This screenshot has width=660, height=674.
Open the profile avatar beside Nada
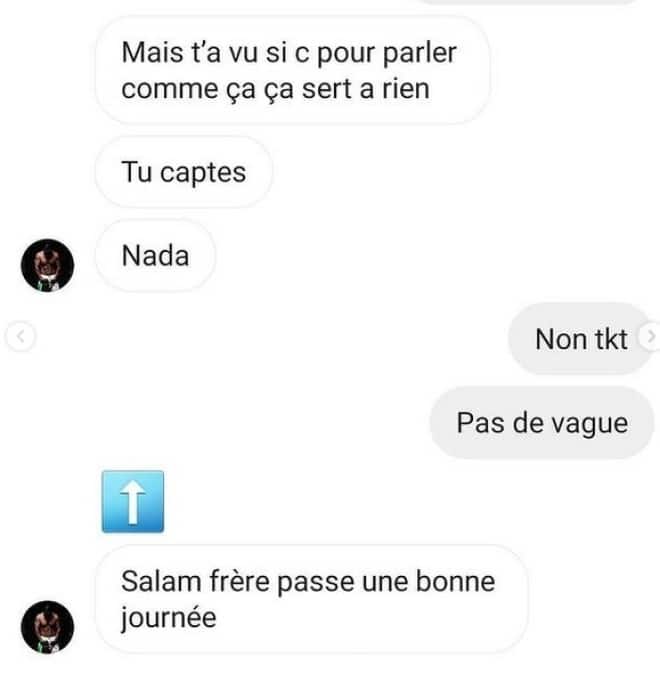(47, 265)
